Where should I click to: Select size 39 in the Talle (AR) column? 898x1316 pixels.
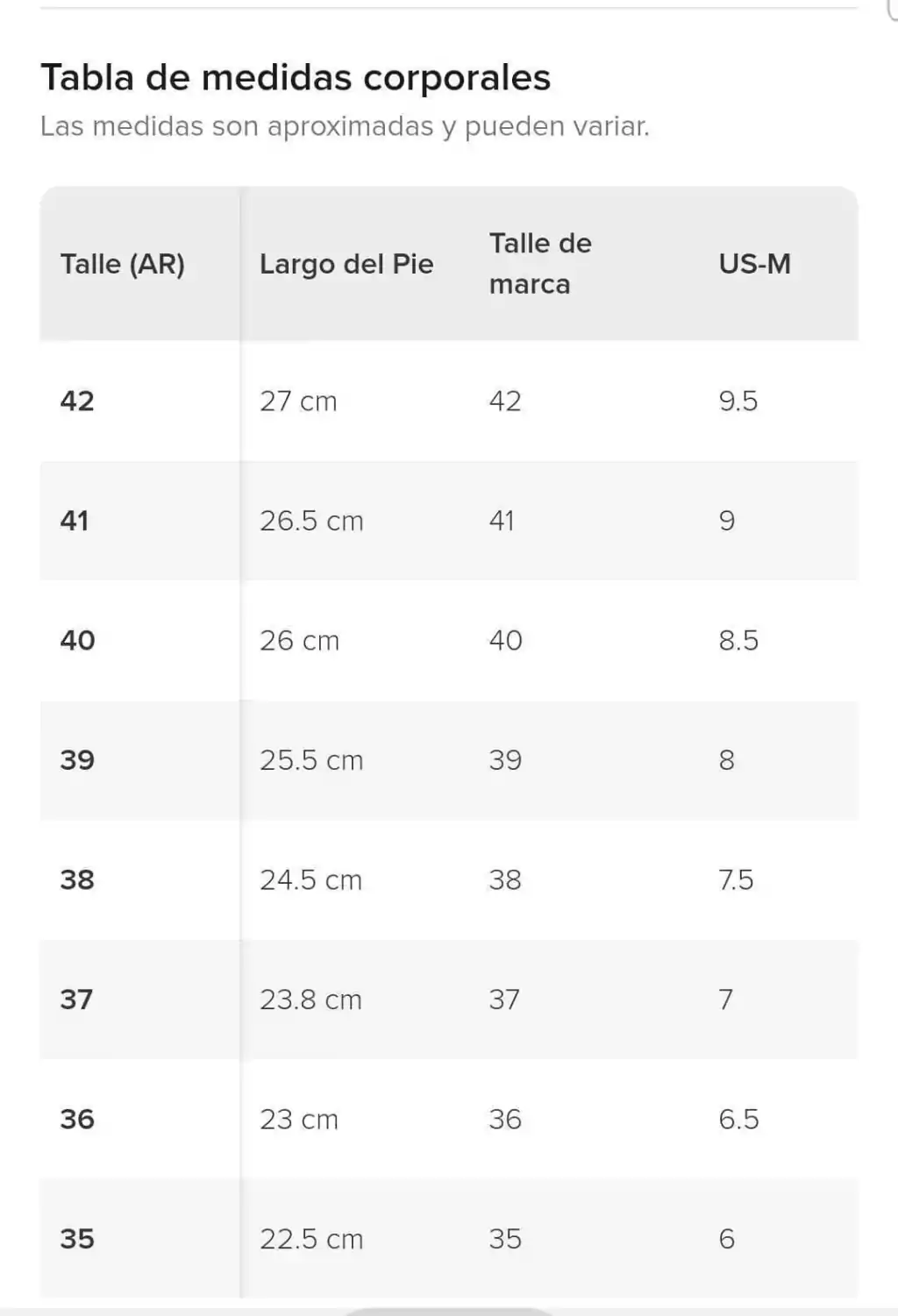77,760
